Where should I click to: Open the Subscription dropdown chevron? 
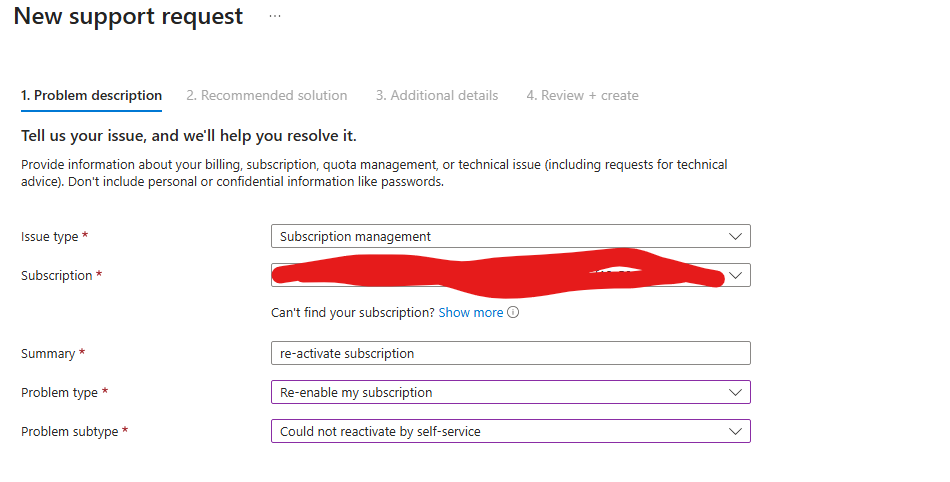click(x=735, y=276)
